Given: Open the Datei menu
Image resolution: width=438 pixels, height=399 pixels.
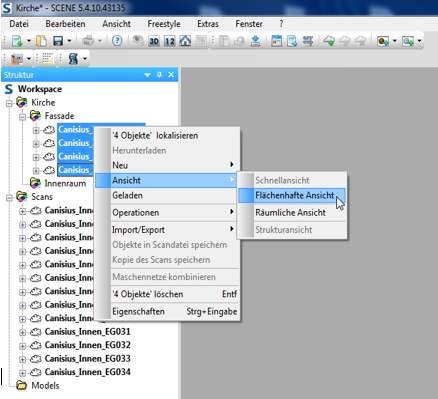Looking at the screenshot, I should click(19, 24).
